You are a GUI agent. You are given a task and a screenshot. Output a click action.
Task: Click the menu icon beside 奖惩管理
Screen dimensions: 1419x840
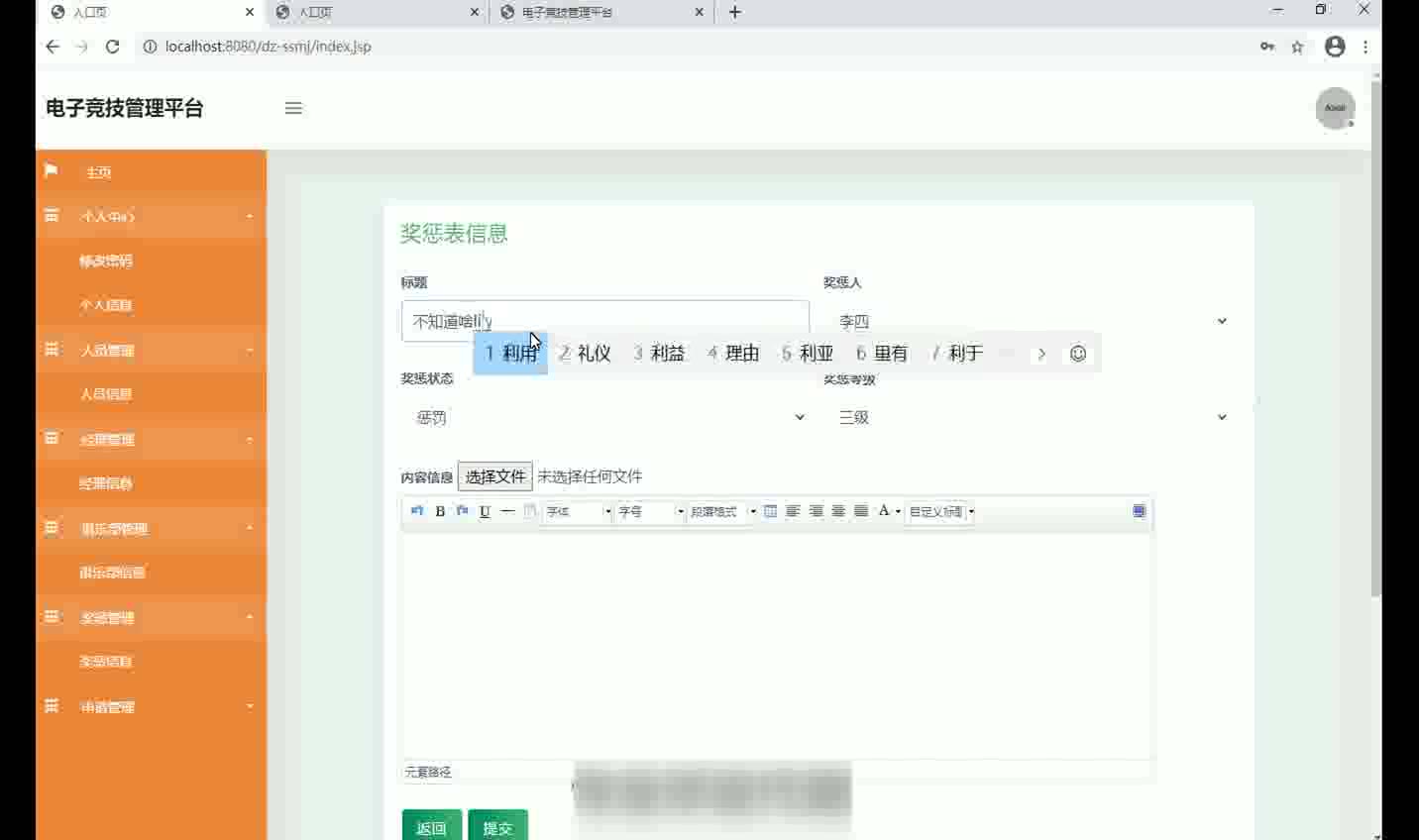pos(52,616)
